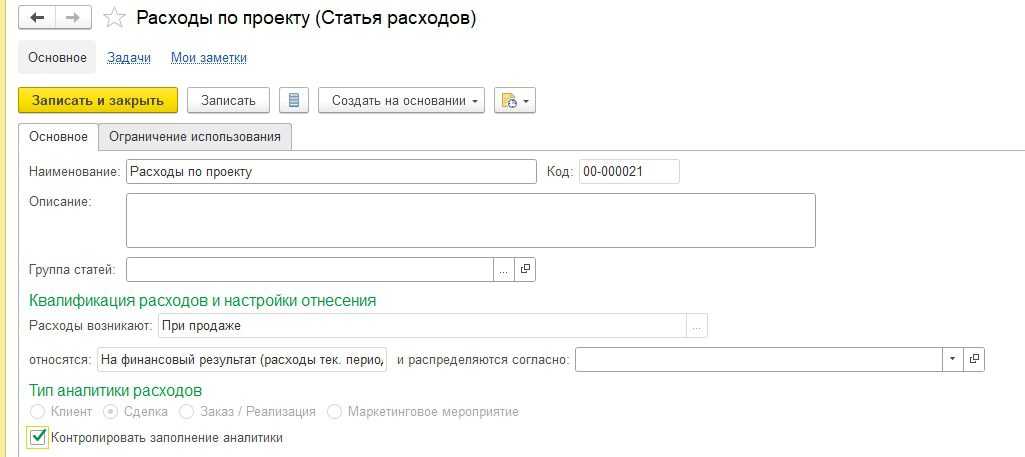Click the Описание text area
Viewport: 1025px width, 457px height.
(470, 220)
